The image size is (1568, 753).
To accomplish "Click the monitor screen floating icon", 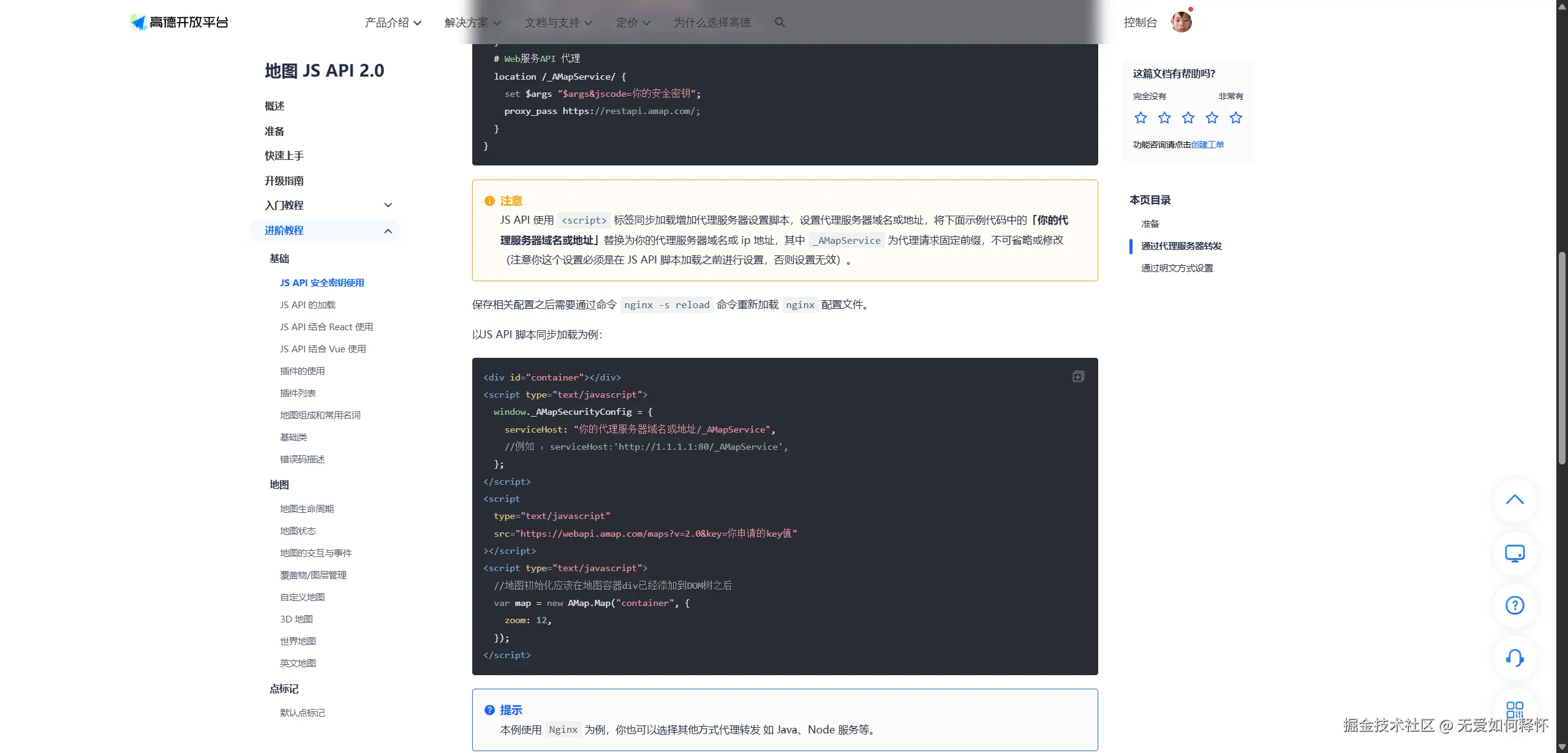I will click(x=1515, y=553).
